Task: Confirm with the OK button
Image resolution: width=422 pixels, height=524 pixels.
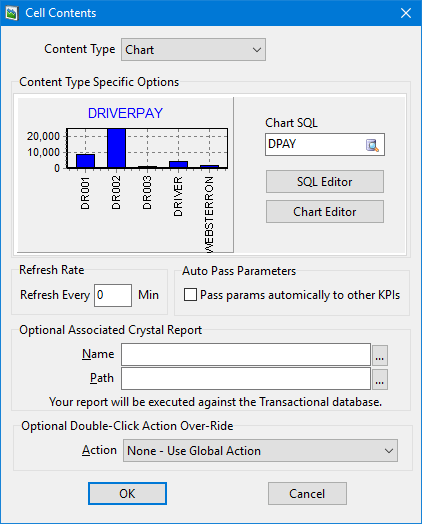Action: tap(127, 493)
